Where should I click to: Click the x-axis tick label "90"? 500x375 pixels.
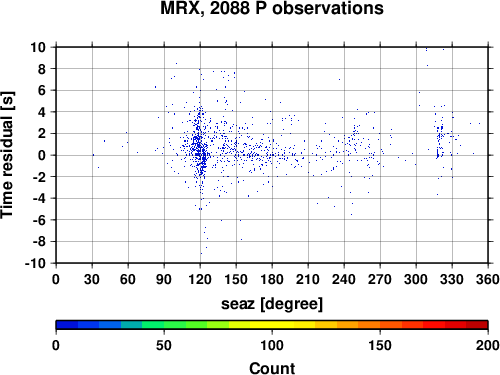pyautogui.click(x=164, y=279)
